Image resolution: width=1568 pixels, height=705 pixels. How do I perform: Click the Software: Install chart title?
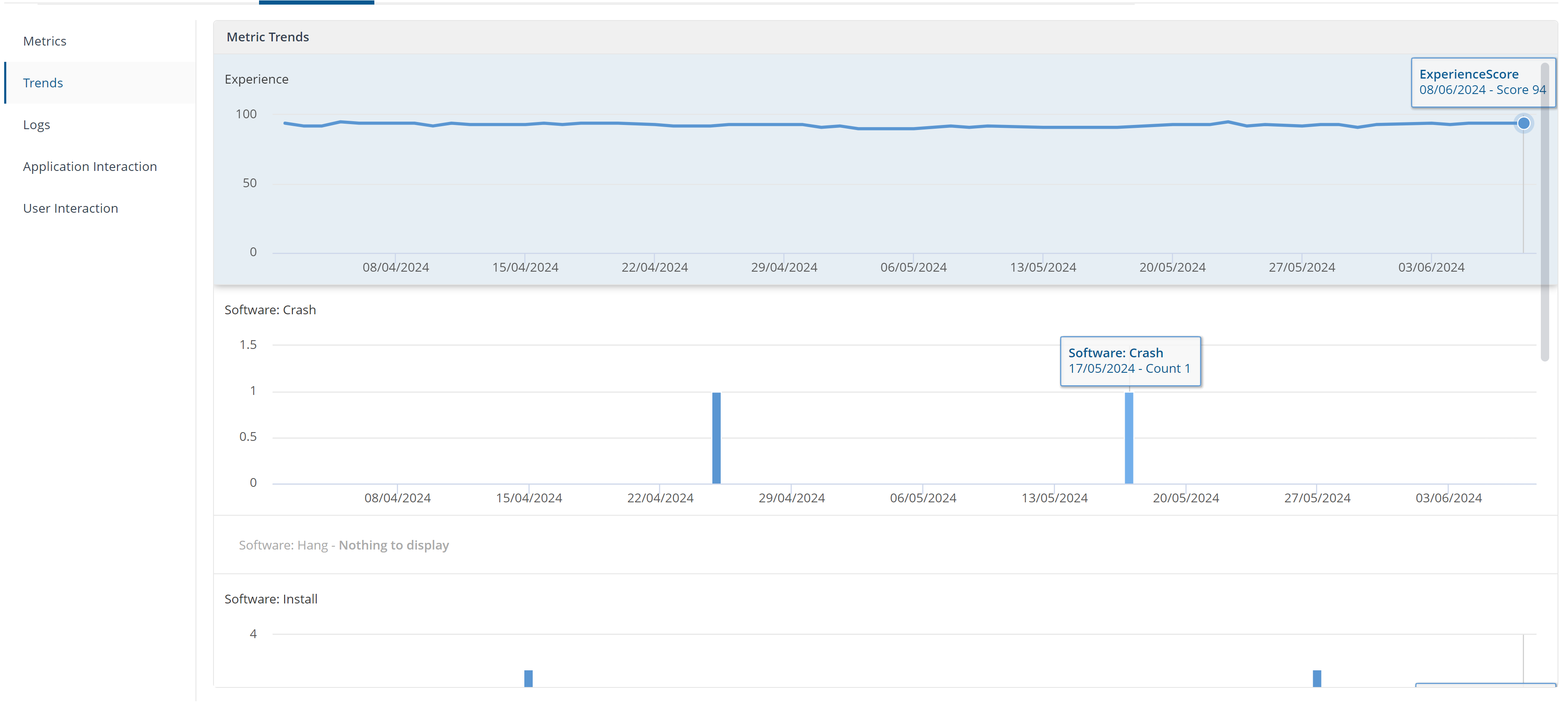[x=270, y=600]
